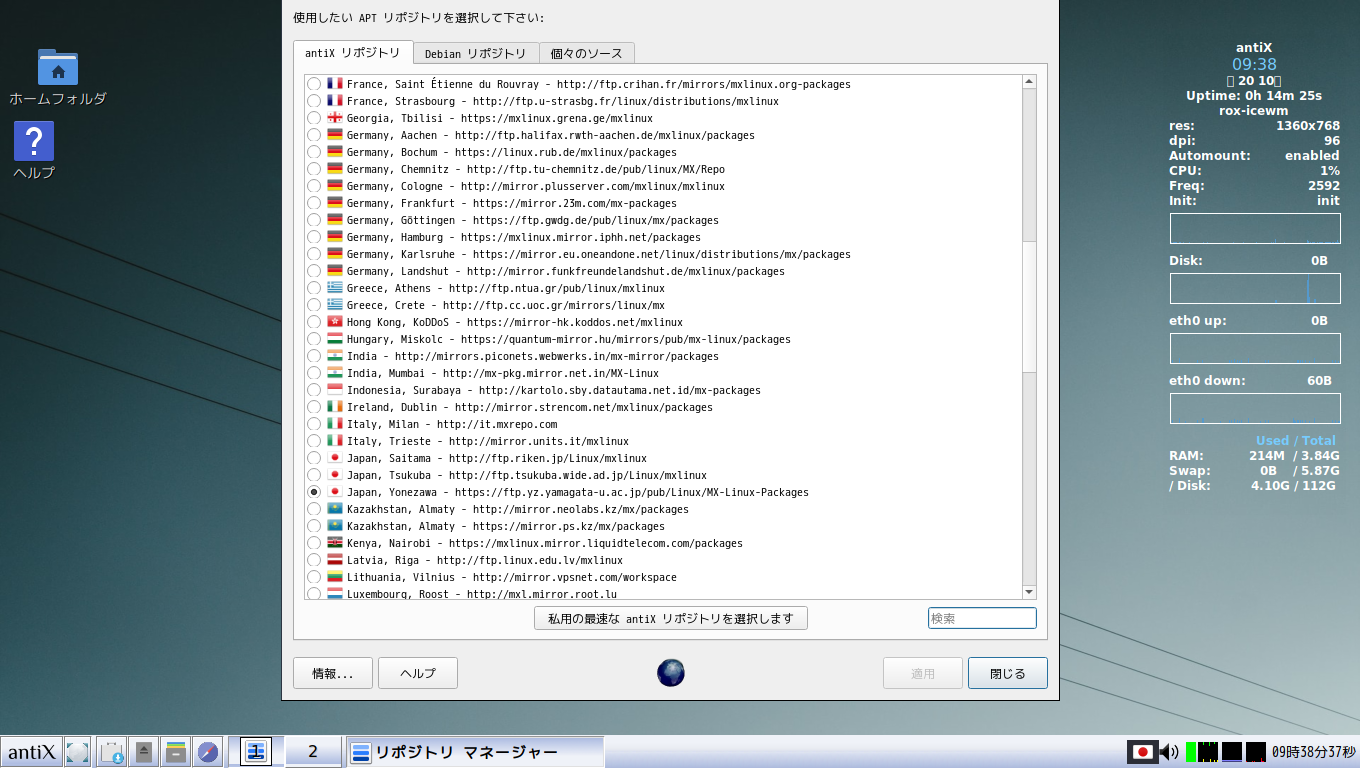Click the Latvian flag in Riga row
This screenshot has height=768, width=1360.
(335, 560)
